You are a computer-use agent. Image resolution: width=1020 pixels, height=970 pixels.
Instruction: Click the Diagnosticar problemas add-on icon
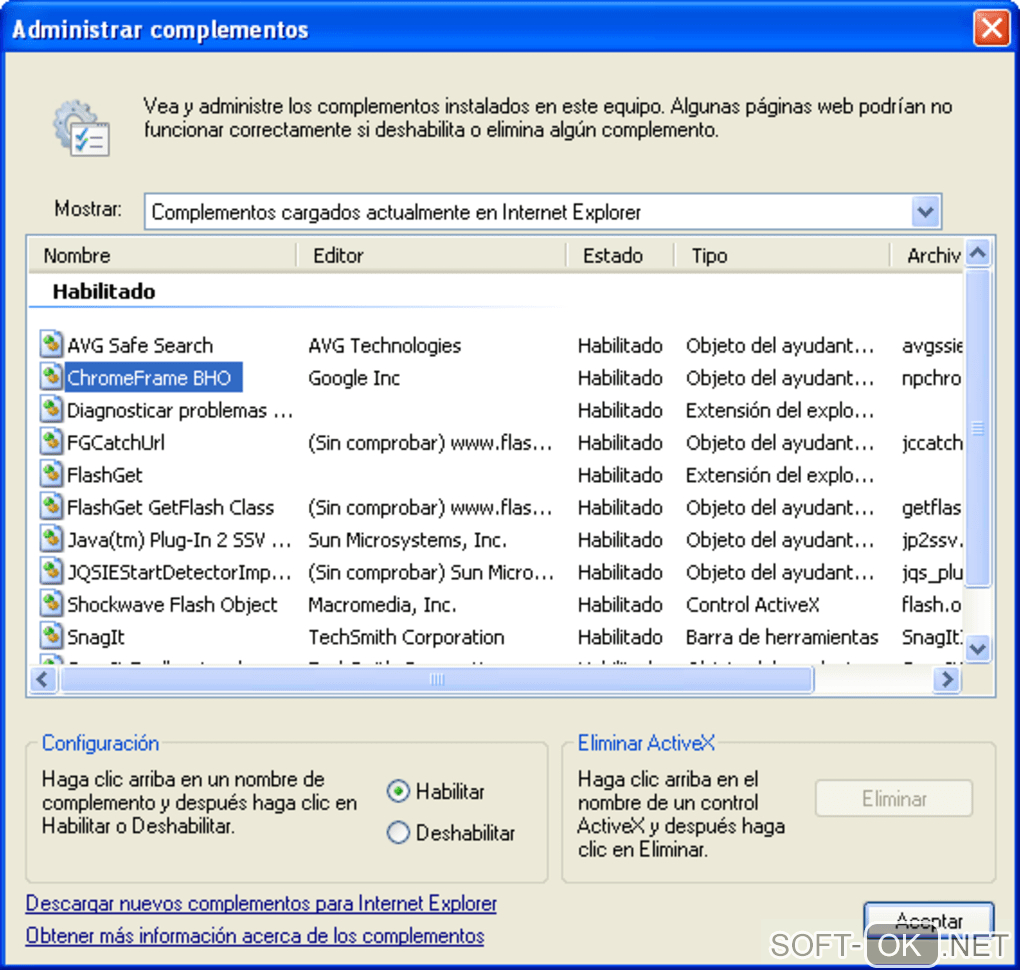51,410
